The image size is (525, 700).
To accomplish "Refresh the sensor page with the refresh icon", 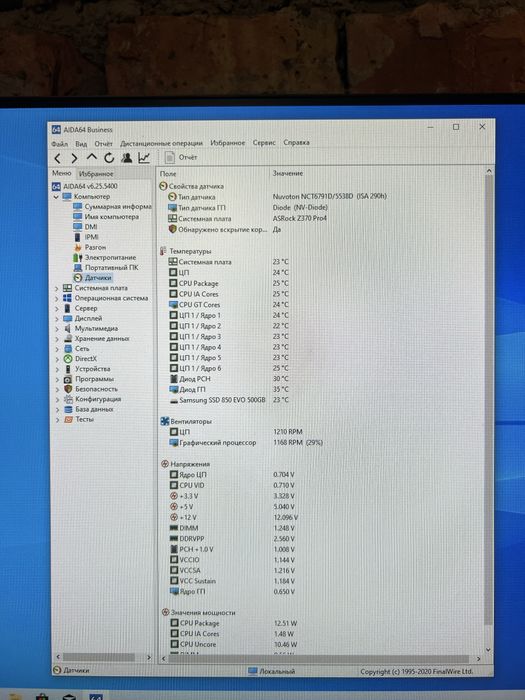I will (109, 158).
